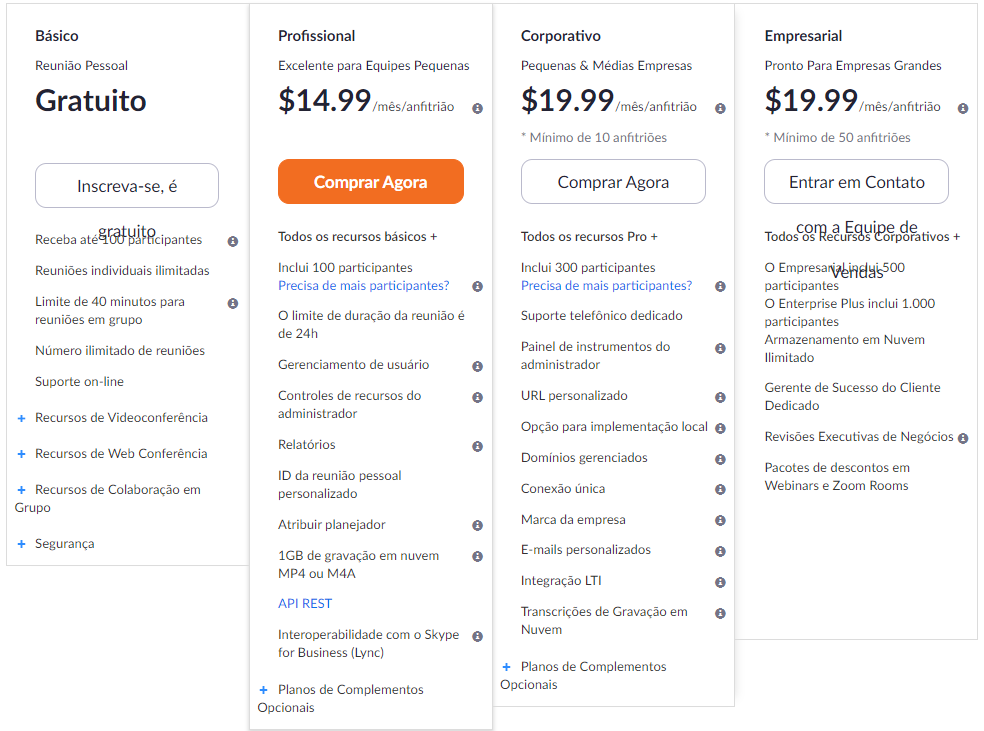The width and height of the screenshot is (984, 731).
Task: Open info tooltip for "Receba até 100 participantes"
Action: (233, 240)
